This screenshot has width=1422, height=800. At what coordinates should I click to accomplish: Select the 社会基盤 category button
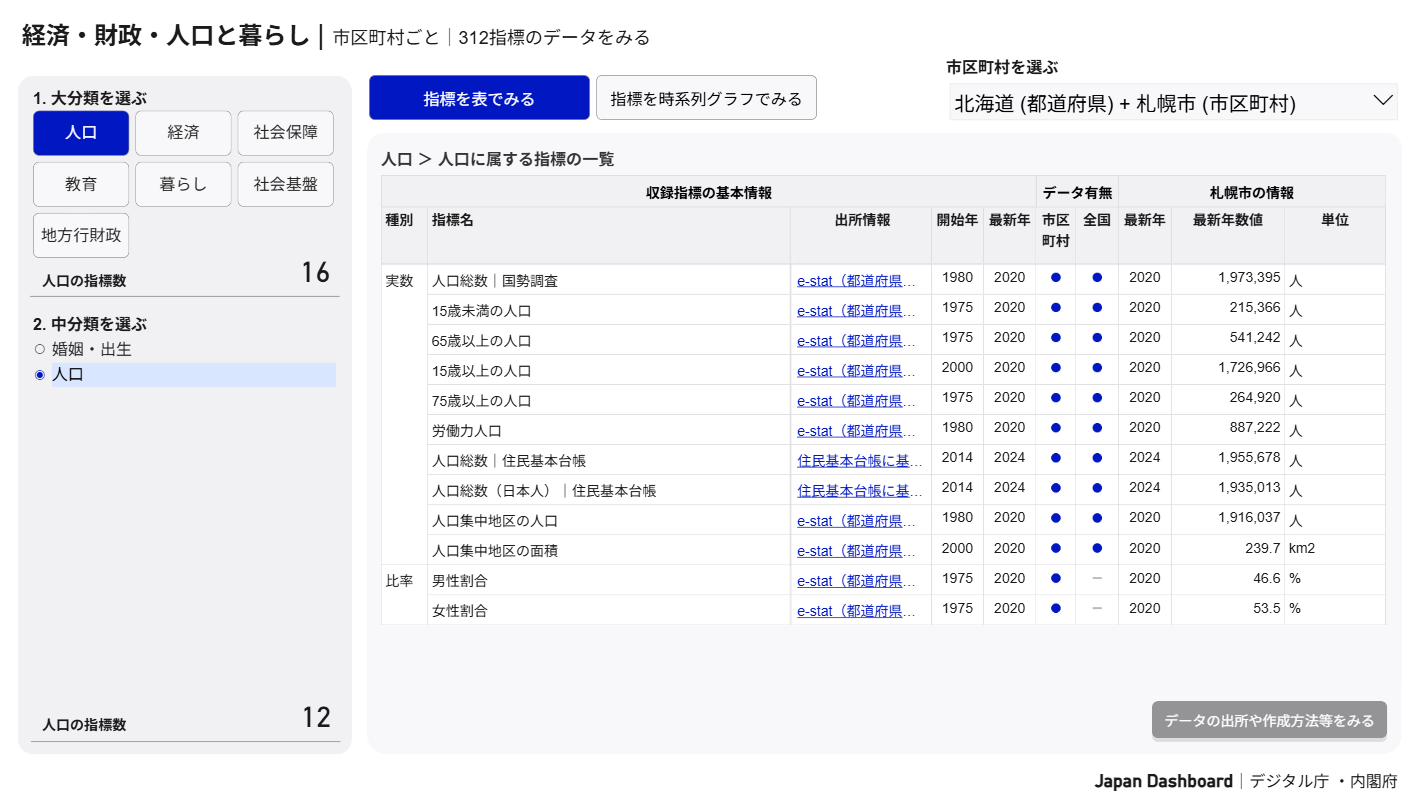pyautogui.click(x=285, y=183)
